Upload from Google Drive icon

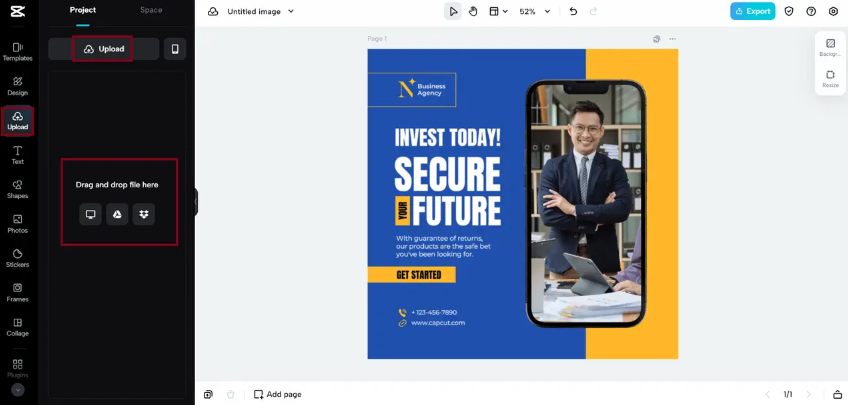click(x=117, y=214)
